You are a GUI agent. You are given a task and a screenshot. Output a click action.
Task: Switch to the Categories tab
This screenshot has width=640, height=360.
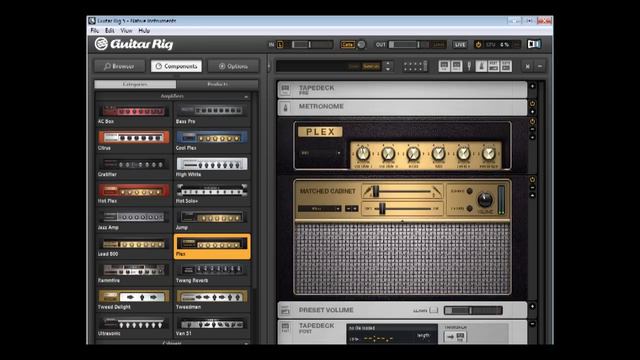pyautogui.click(x=135, y=84)
